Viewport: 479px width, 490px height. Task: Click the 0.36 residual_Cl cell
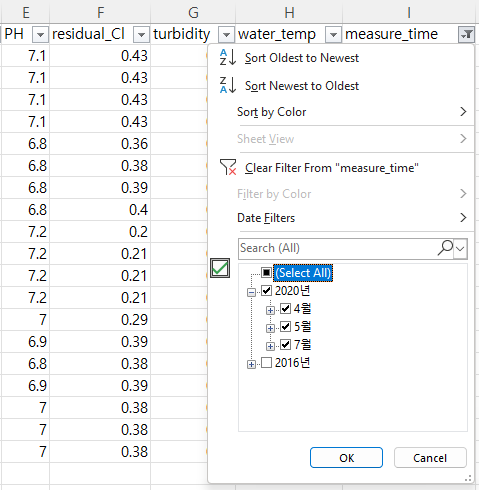pos(100,144)
